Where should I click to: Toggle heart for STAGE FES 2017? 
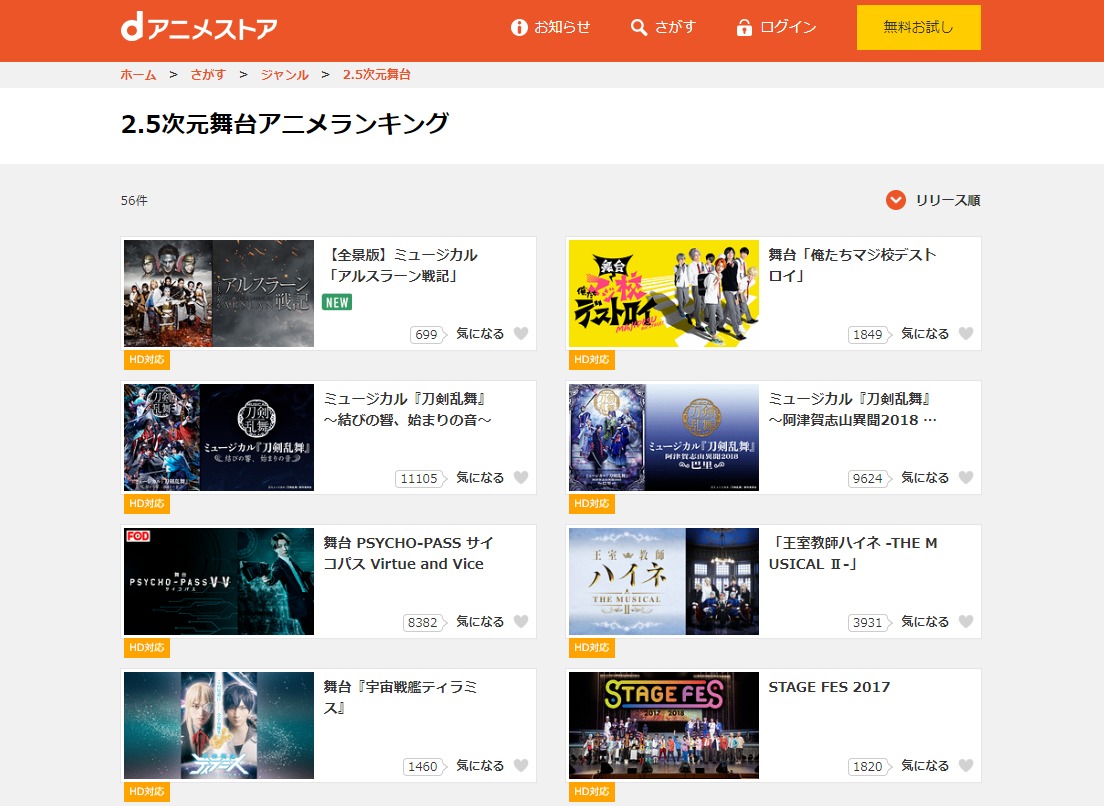pyautogui.click(x=966, y=765)
